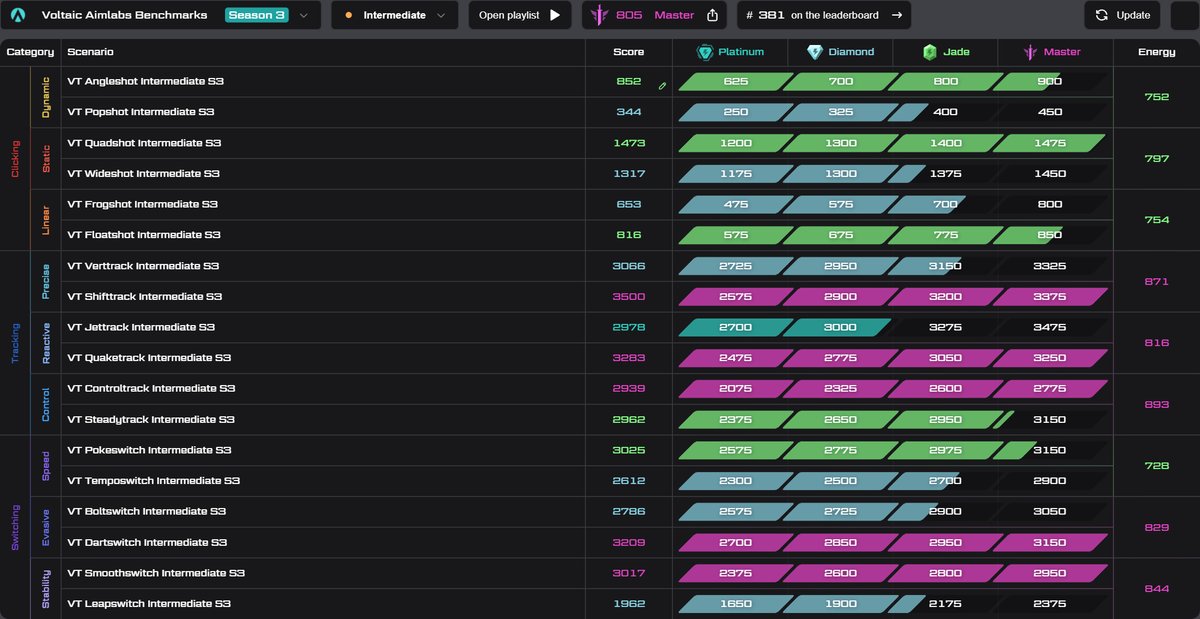Click the Stability subcategory label

tap(46, 589)
